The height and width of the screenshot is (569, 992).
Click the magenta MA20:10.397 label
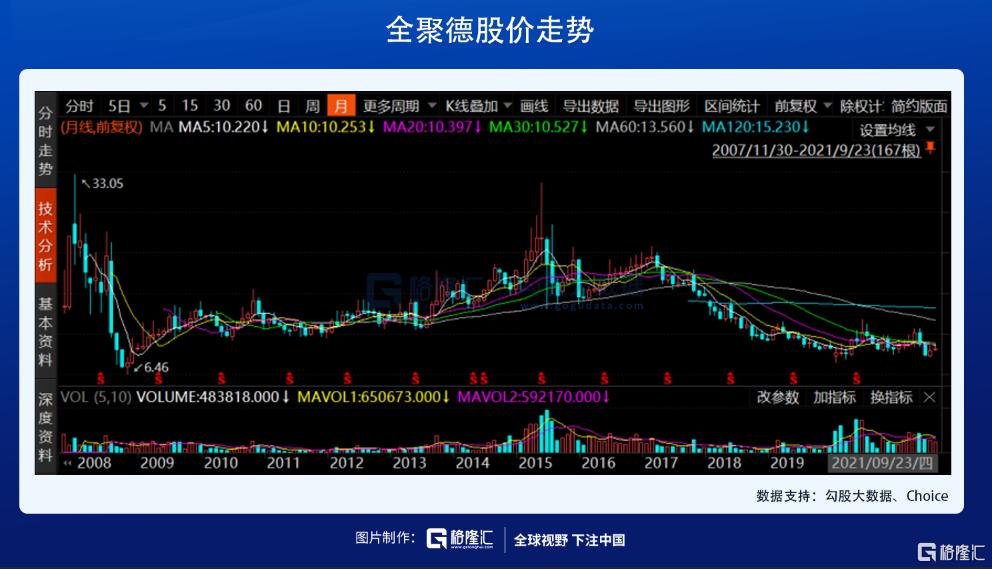coord(432,127)
